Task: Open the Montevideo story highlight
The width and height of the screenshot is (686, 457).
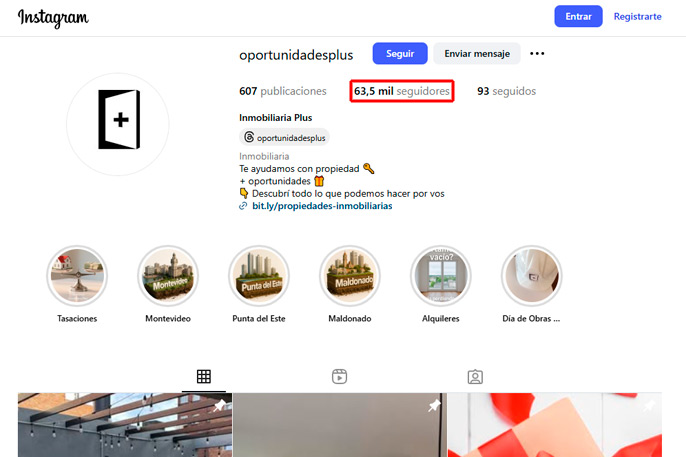Action: (168, 276)
